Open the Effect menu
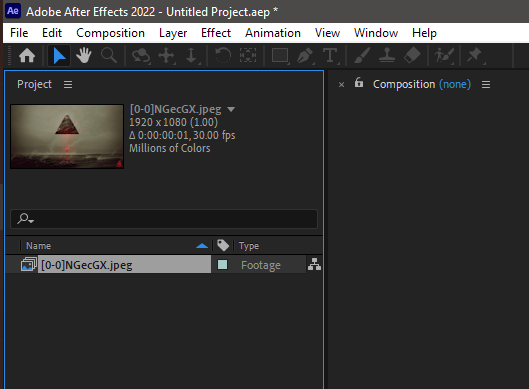 pos(216,33)
